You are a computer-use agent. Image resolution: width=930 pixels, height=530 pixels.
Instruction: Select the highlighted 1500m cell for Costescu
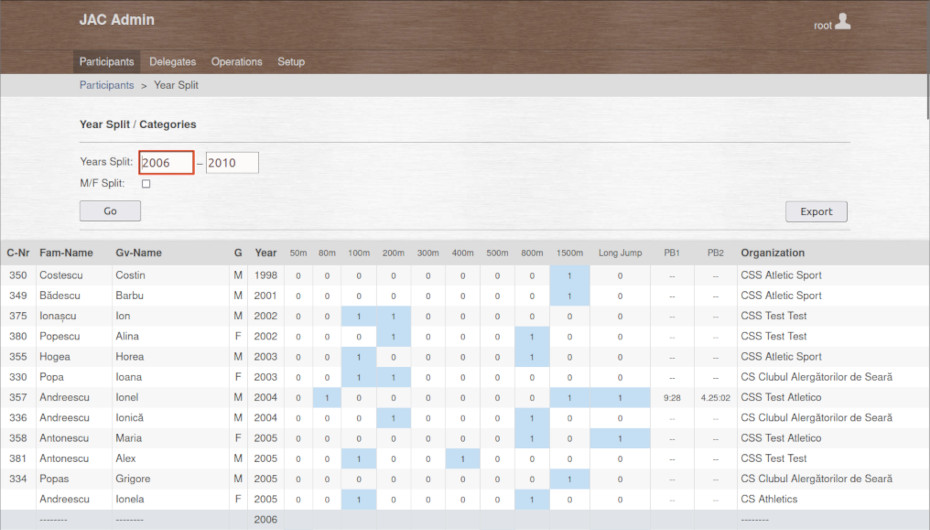[569, 275]
